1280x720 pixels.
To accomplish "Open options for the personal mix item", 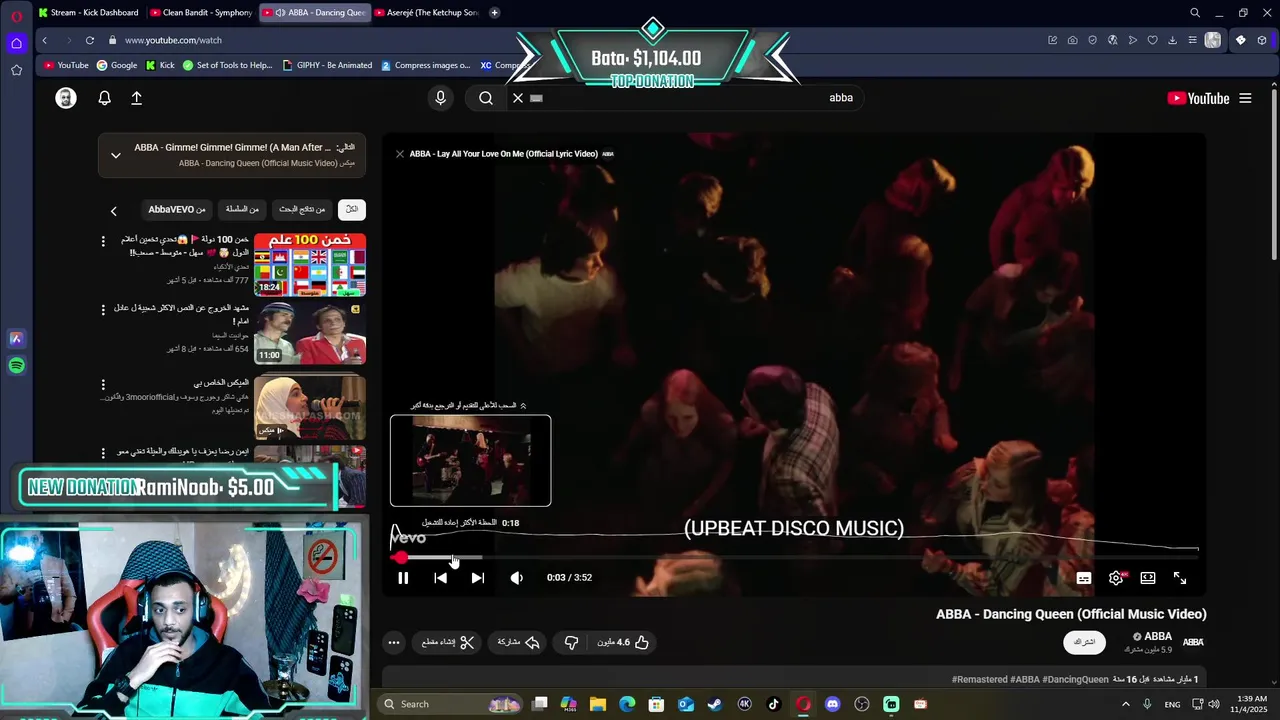I will point(102,384).
